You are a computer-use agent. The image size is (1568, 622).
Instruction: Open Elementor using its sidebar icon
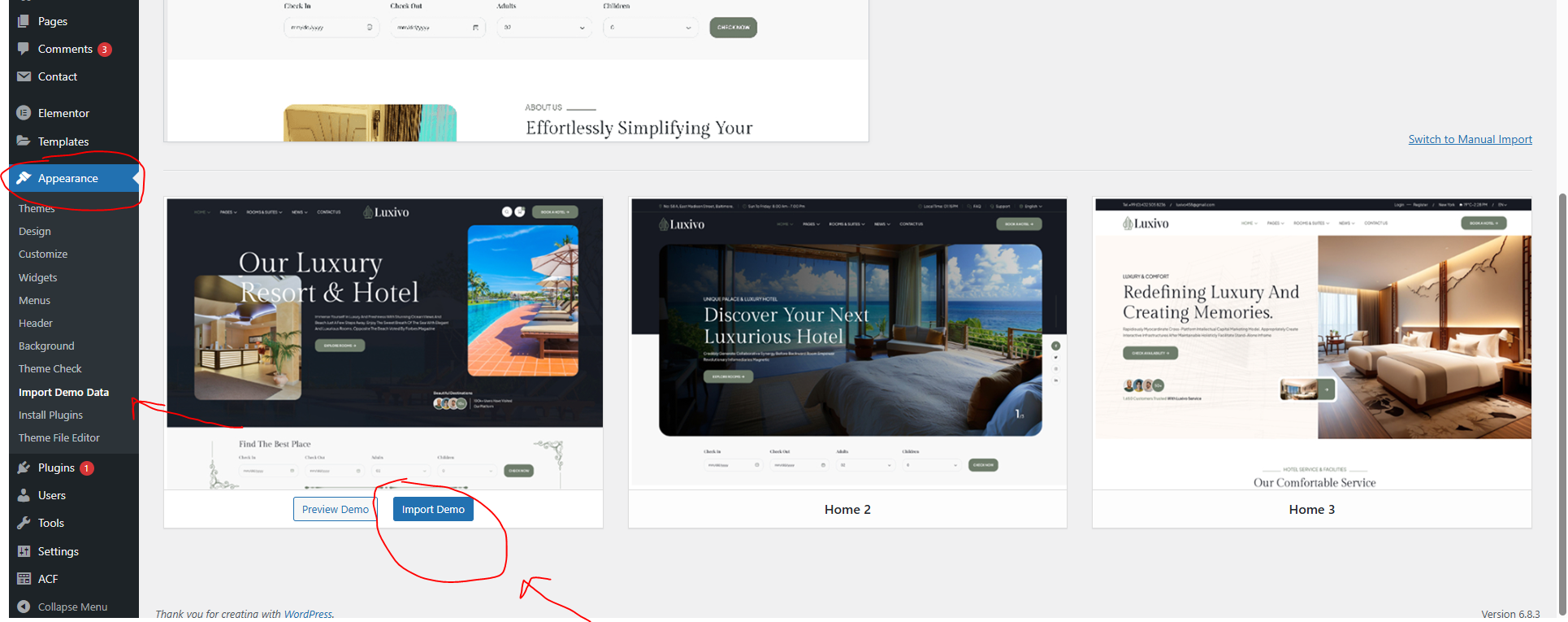tap(24, 113)
